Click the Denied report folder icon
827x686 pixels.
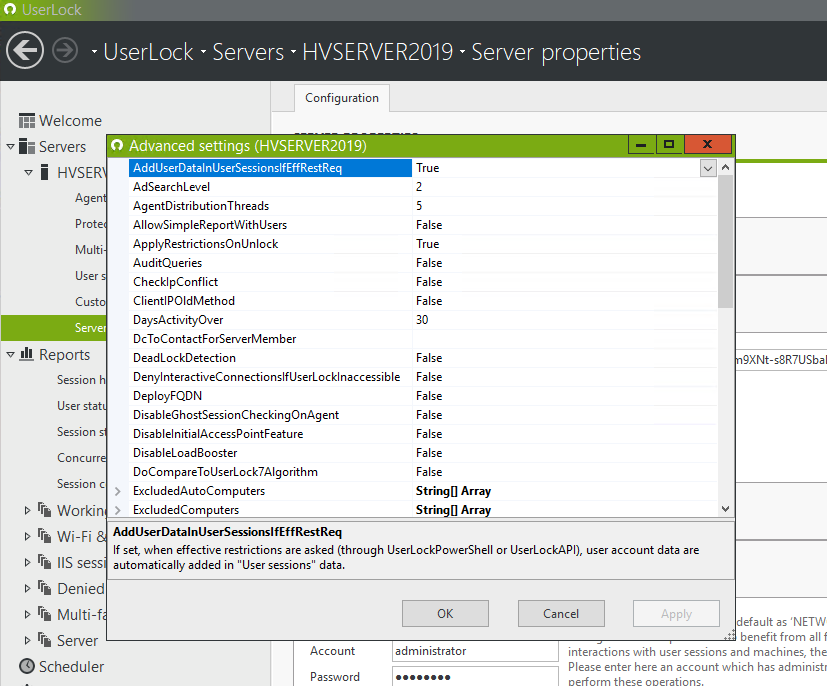pos(45,588)
